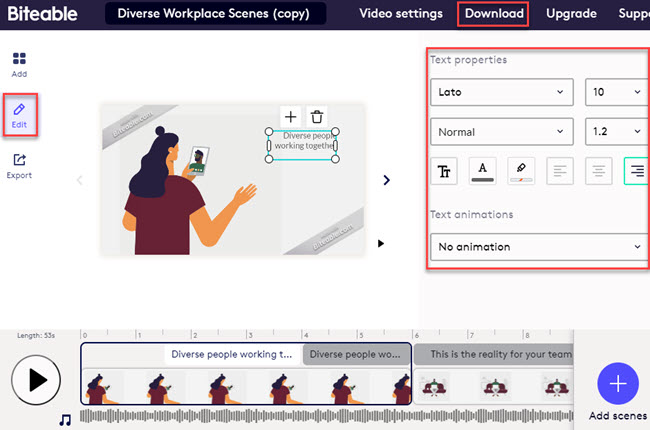The image size is (650, 430).
Task: Open the text color picker
Action: coord(482,172)
